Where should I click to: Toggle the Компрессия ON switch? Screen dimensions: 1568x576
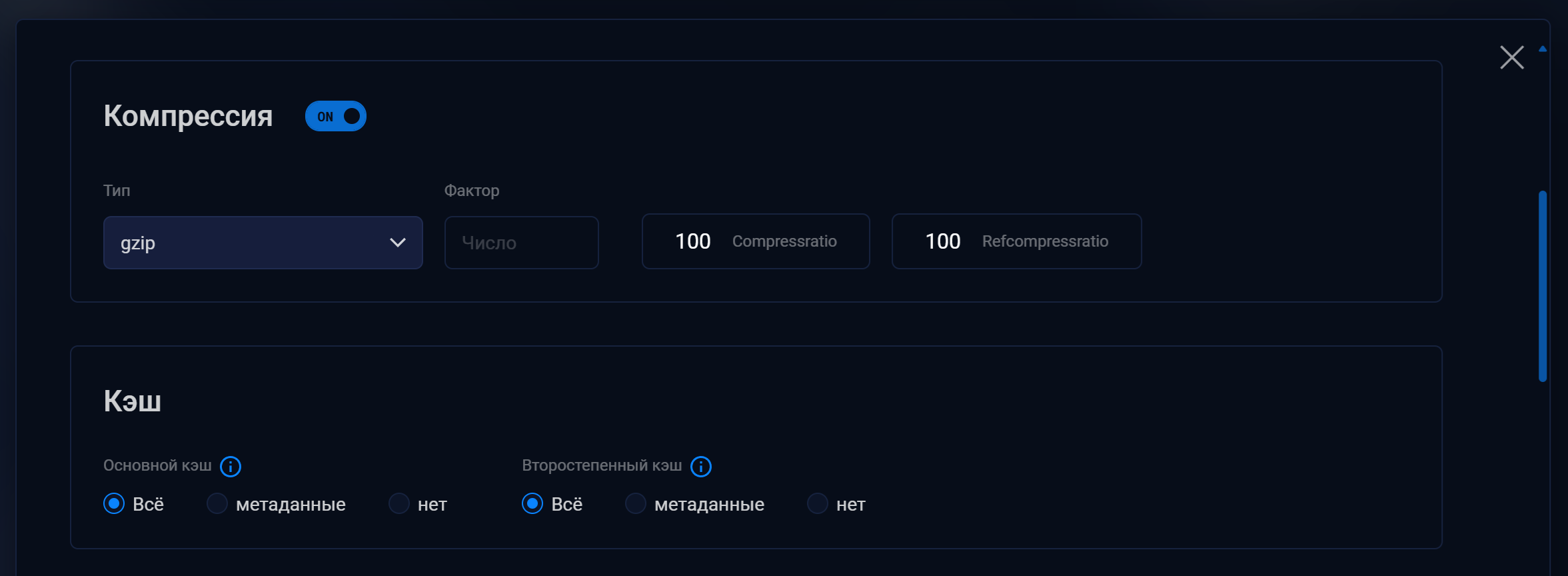[336, 116]
